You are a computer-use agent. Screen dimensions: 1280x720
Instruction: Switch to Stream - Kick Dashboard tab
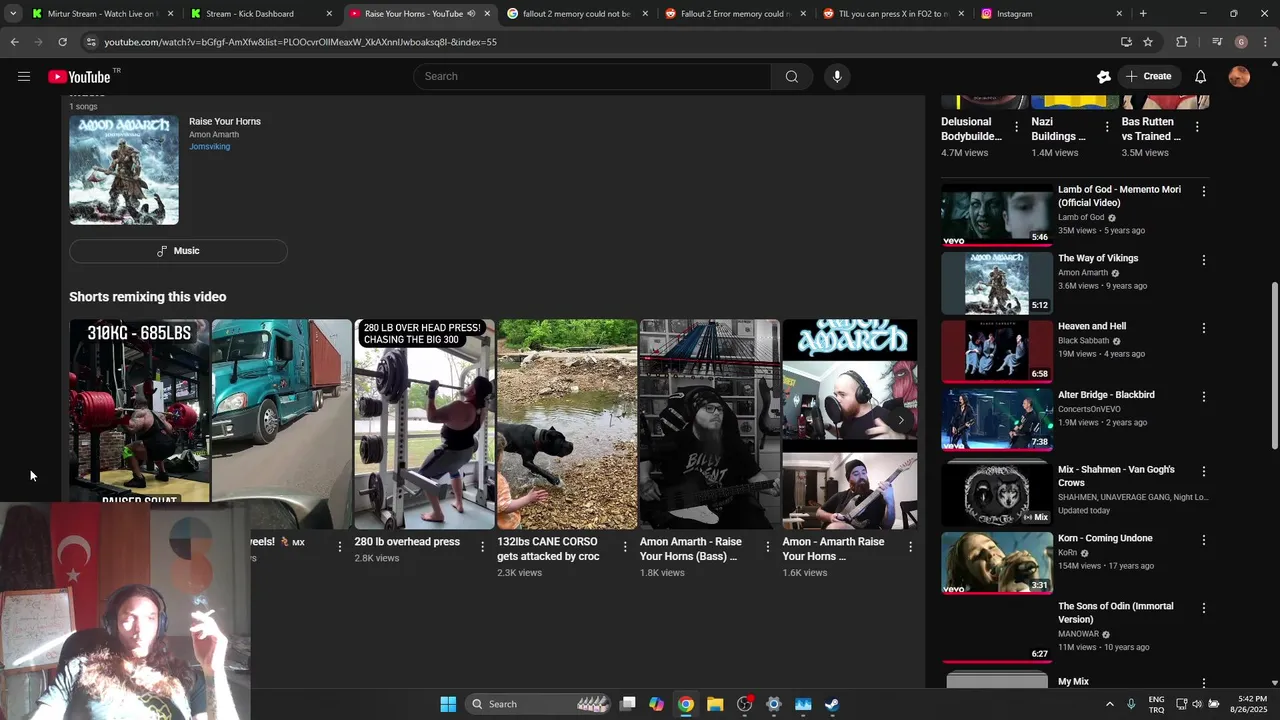click(x=262, y=14)
